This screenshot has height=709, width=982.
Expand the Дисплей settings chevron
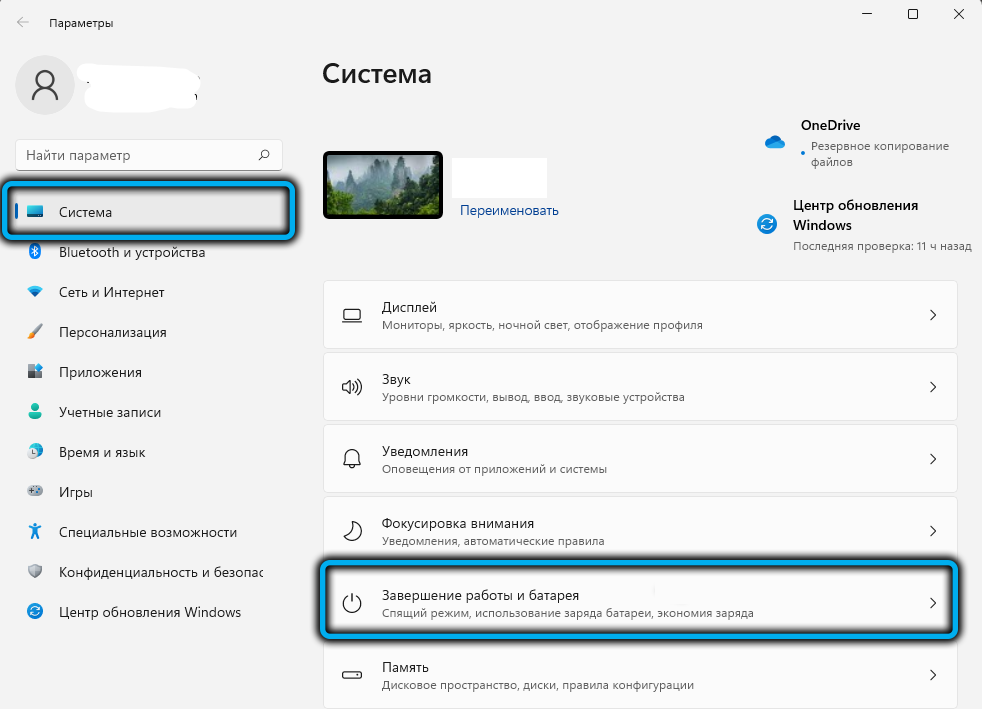(x=932, y=315)
